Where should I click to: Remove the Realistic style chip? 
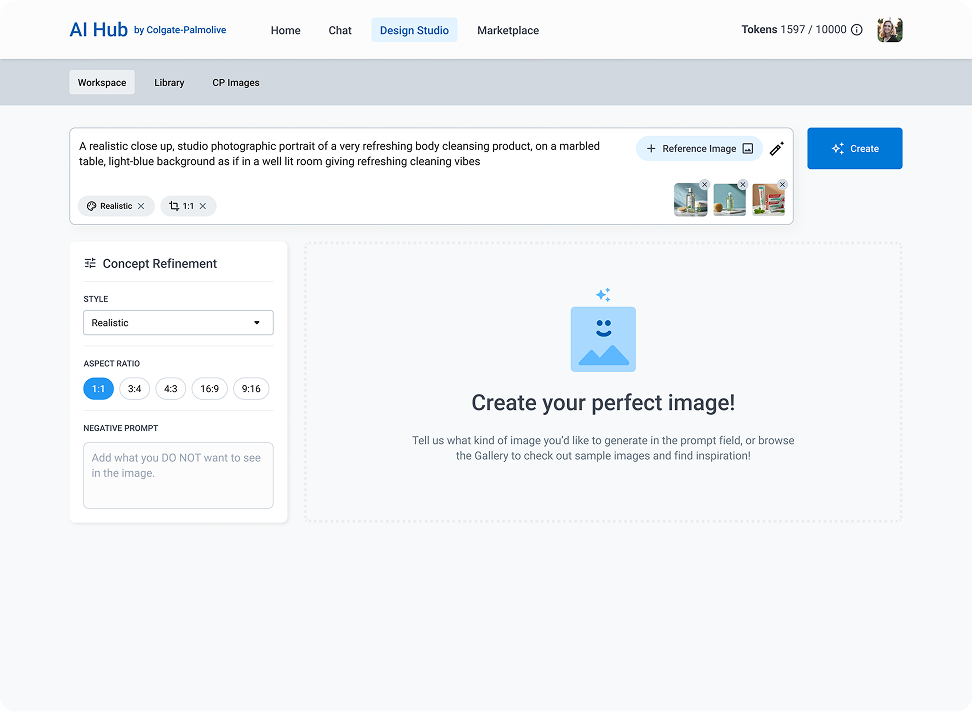click(x=141, y=206)
